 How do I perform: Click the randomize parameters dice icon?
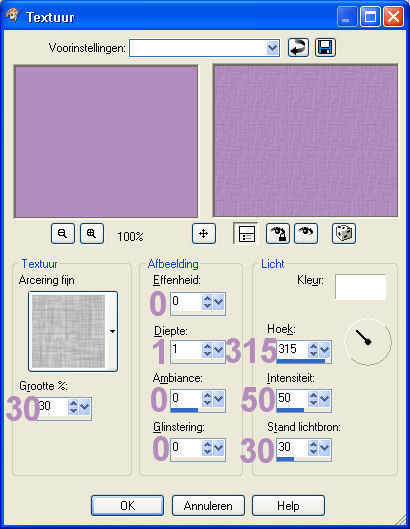pyautogui.click(x=344, y=233)
